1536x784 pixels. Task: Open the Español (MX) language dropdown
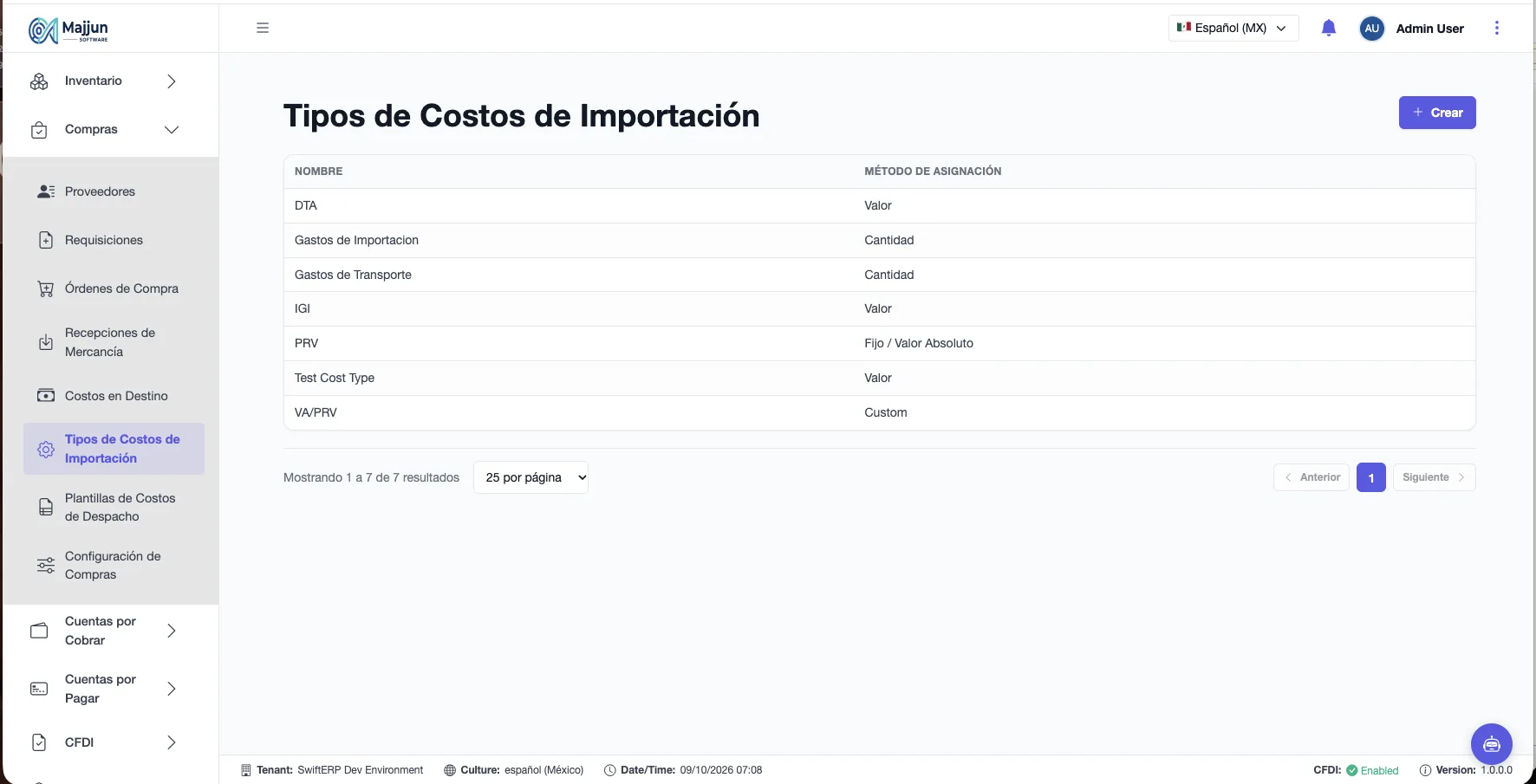tap(1233, 28)
